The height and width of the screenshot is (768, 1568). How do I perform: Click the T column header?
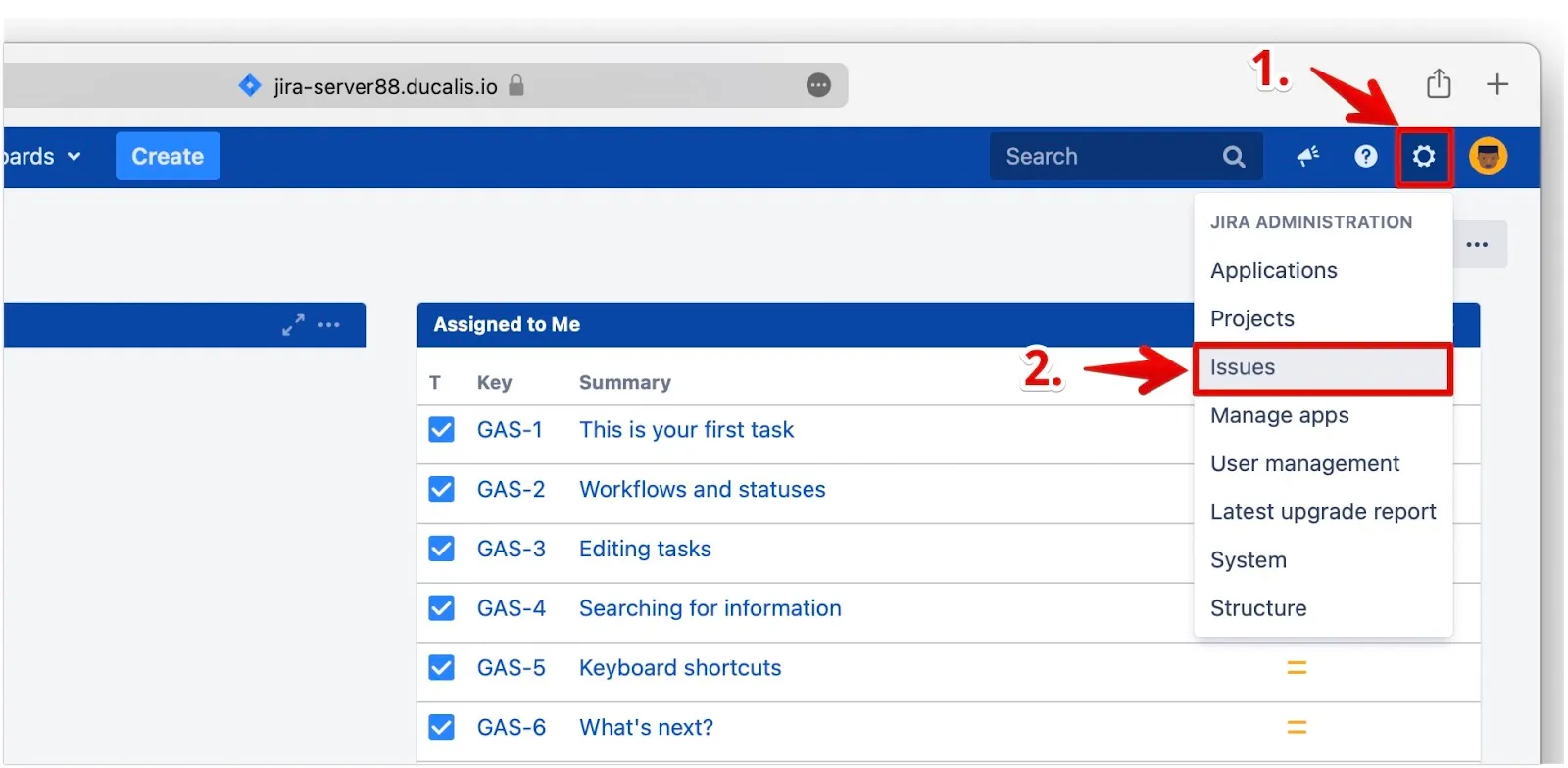point(434,382)
